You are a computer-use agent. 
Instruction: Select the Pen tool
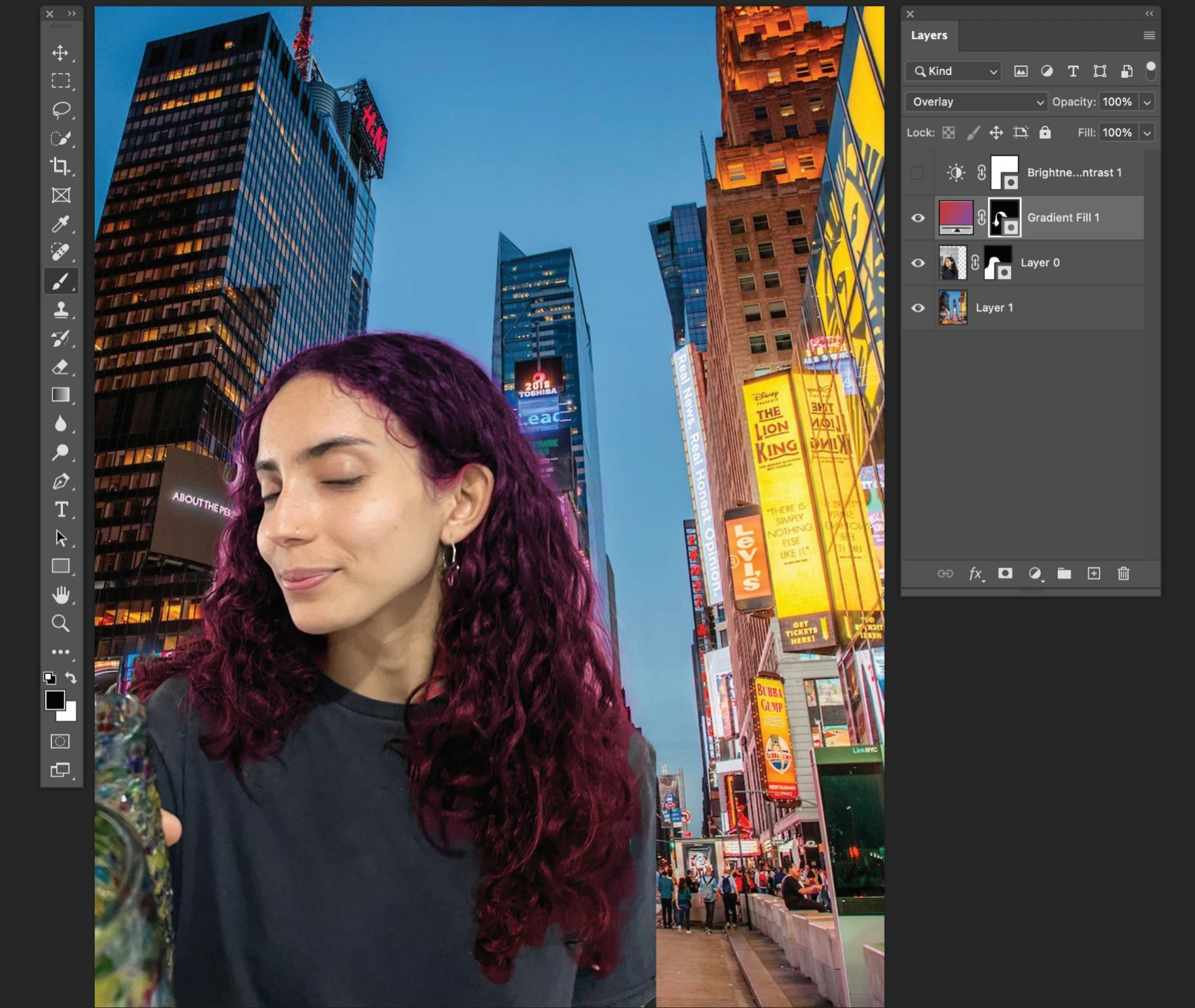(x=60, y=481)
